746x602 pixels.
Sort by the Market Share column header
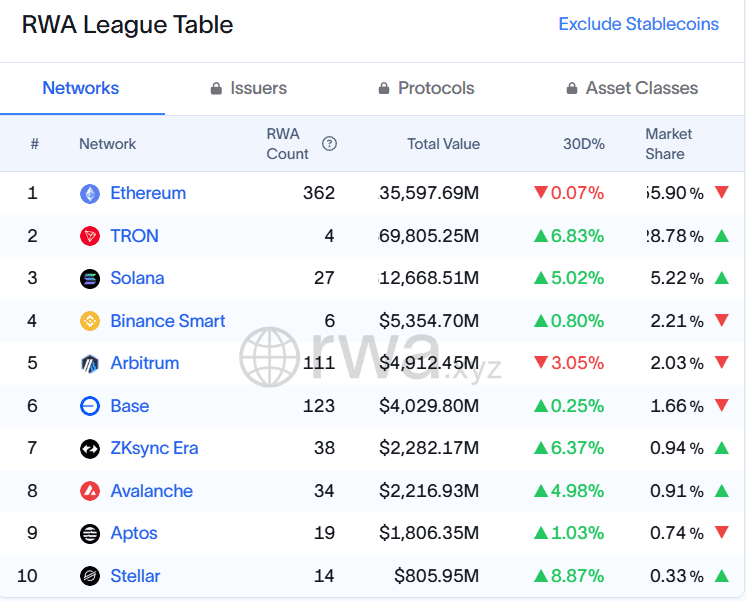tap(668, 144)
